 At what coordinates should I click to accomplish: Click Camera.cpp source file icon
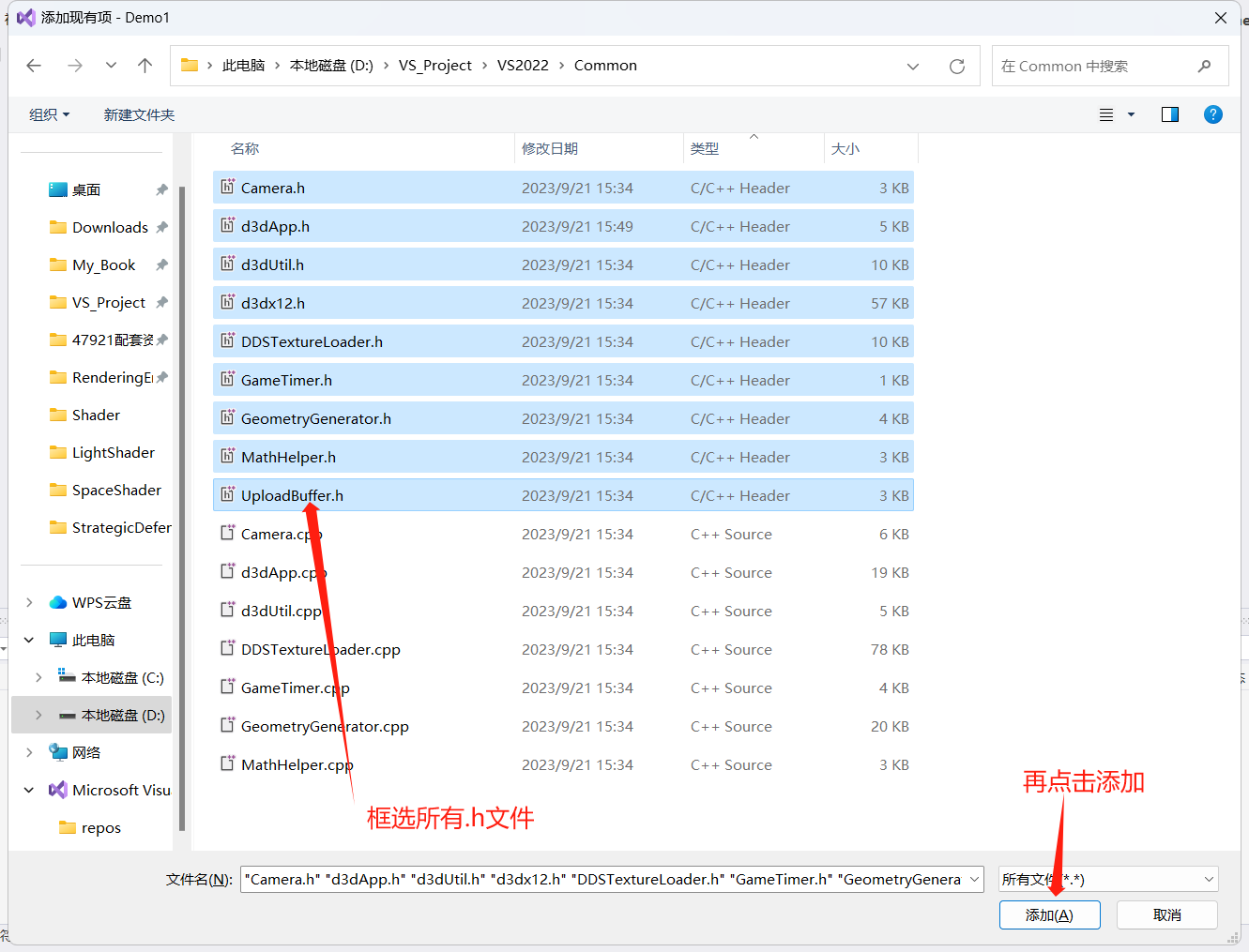click(x=227, y=533)
